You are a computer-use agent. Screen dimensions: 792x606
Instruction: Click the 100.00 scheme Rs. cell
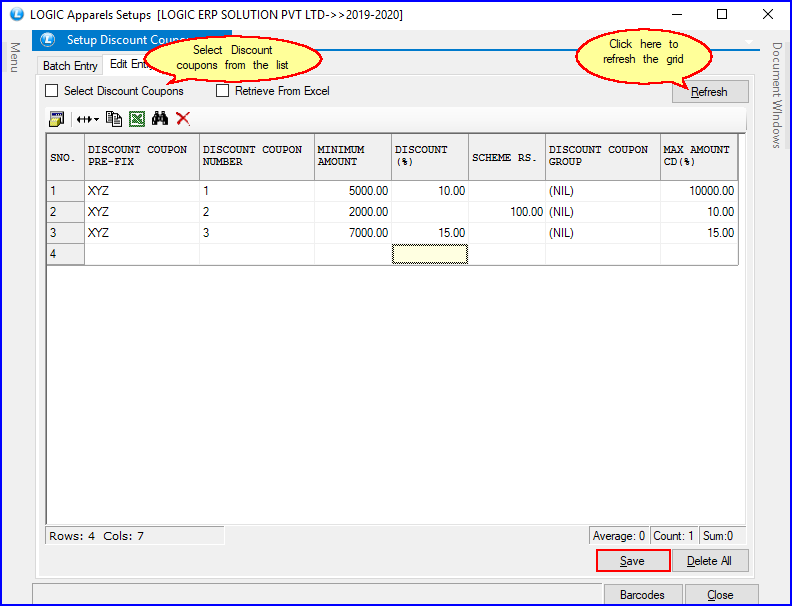pos(507,212)
